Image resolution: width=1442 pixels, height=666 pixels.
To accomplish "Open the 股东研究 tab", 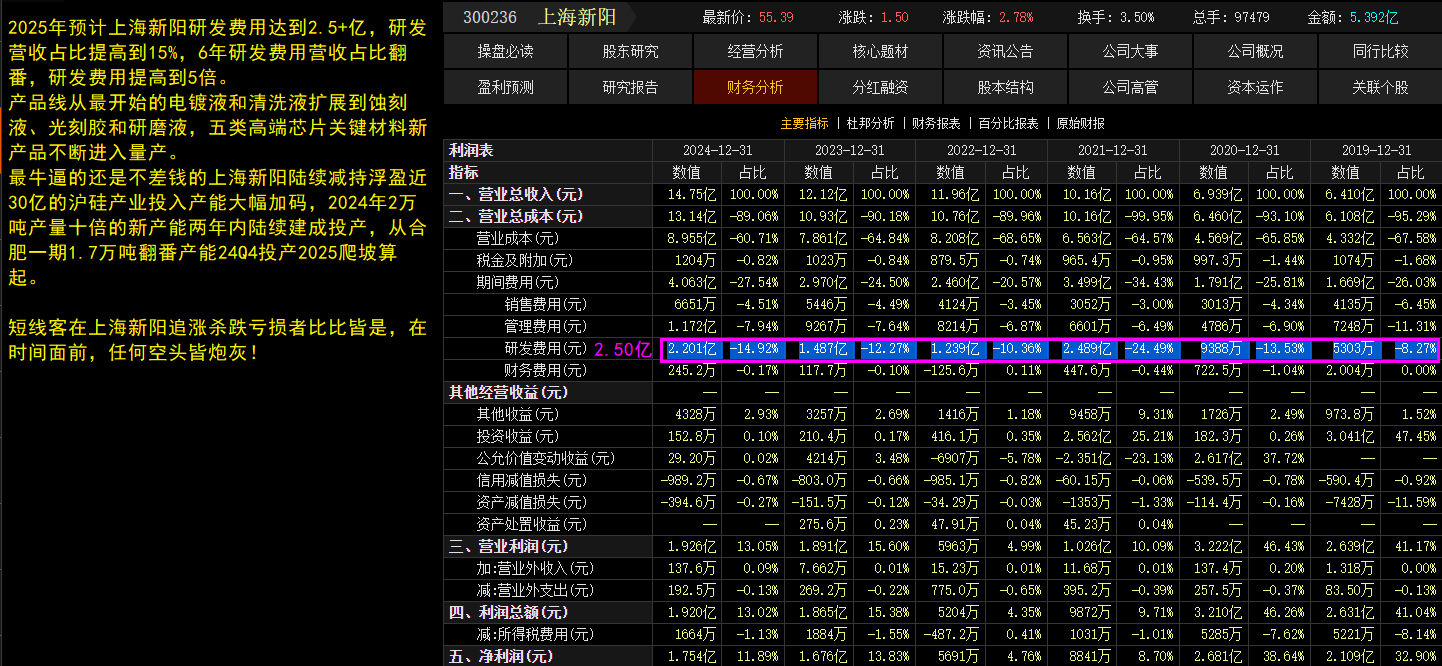I will tap(630, 51).
